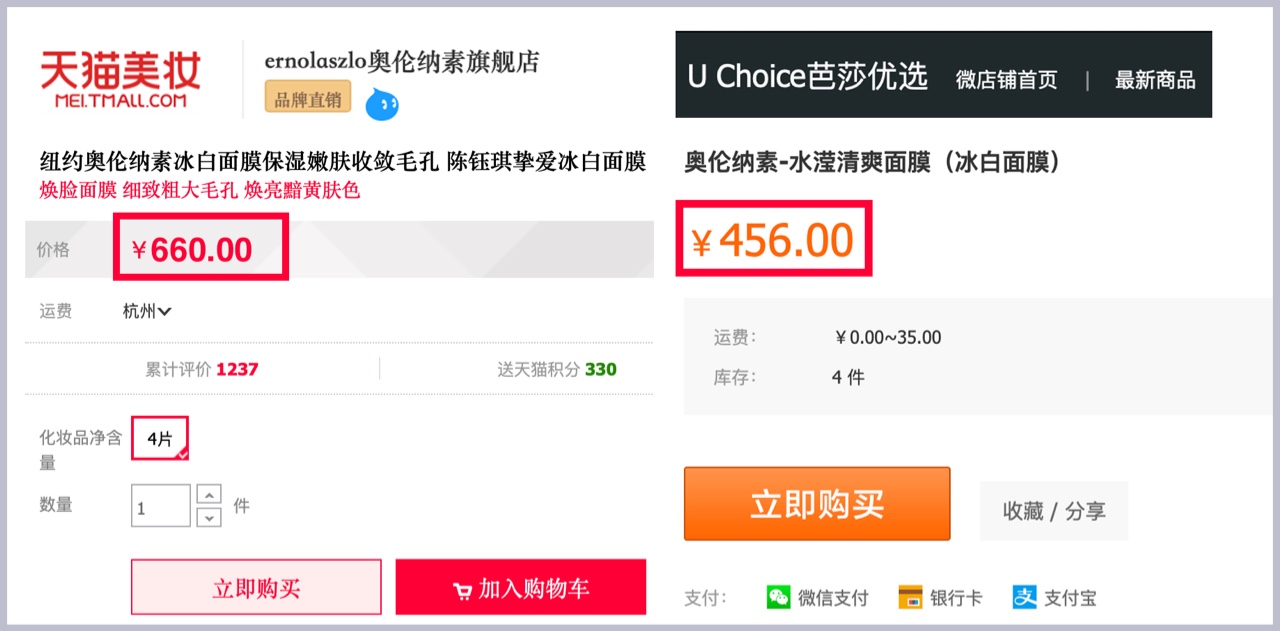
Task: Expand the 杭州 shipping location dropdown
Action: click(147, 311)
